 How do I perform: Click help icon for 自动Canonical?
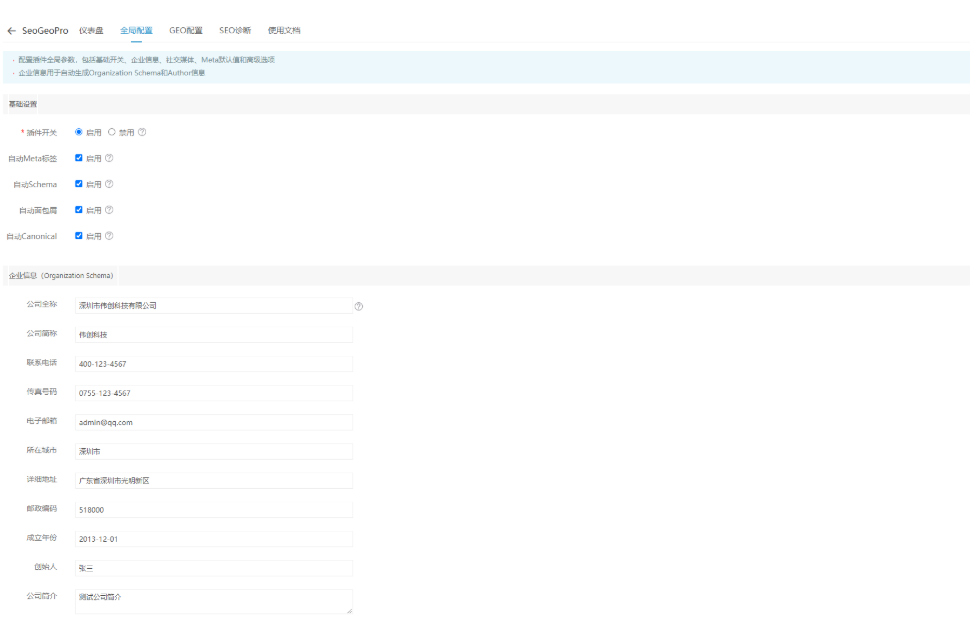(109, 236)
